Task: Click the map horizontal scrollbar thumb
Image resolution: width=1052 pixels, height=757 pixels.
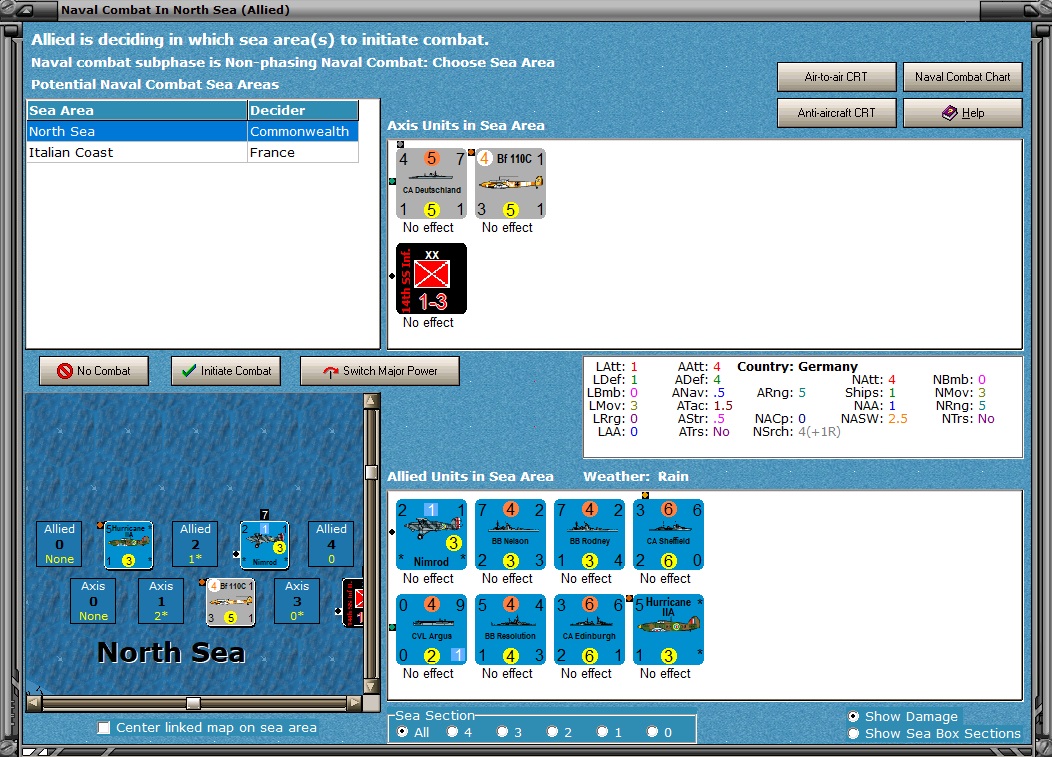Action: click(x=193, y=703)
